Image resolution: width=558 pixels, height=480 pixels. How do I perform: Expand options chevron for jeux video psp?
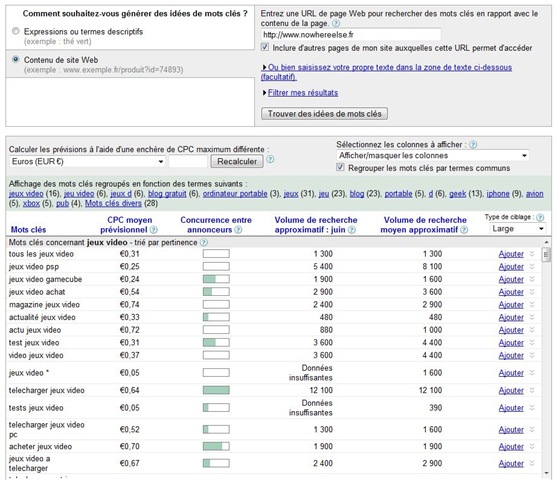pos(532,267)
